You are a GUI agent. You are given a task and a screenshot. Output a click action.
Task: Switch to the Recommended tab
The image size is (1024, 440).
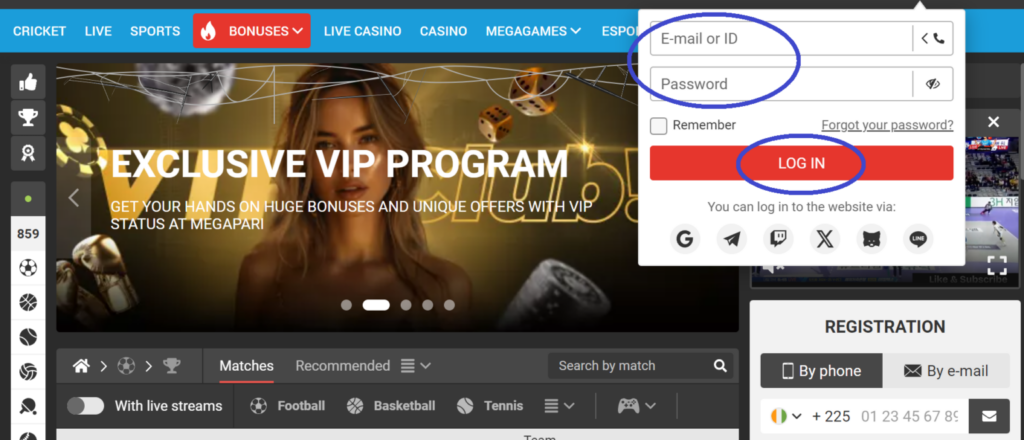[x=342, y=366]
